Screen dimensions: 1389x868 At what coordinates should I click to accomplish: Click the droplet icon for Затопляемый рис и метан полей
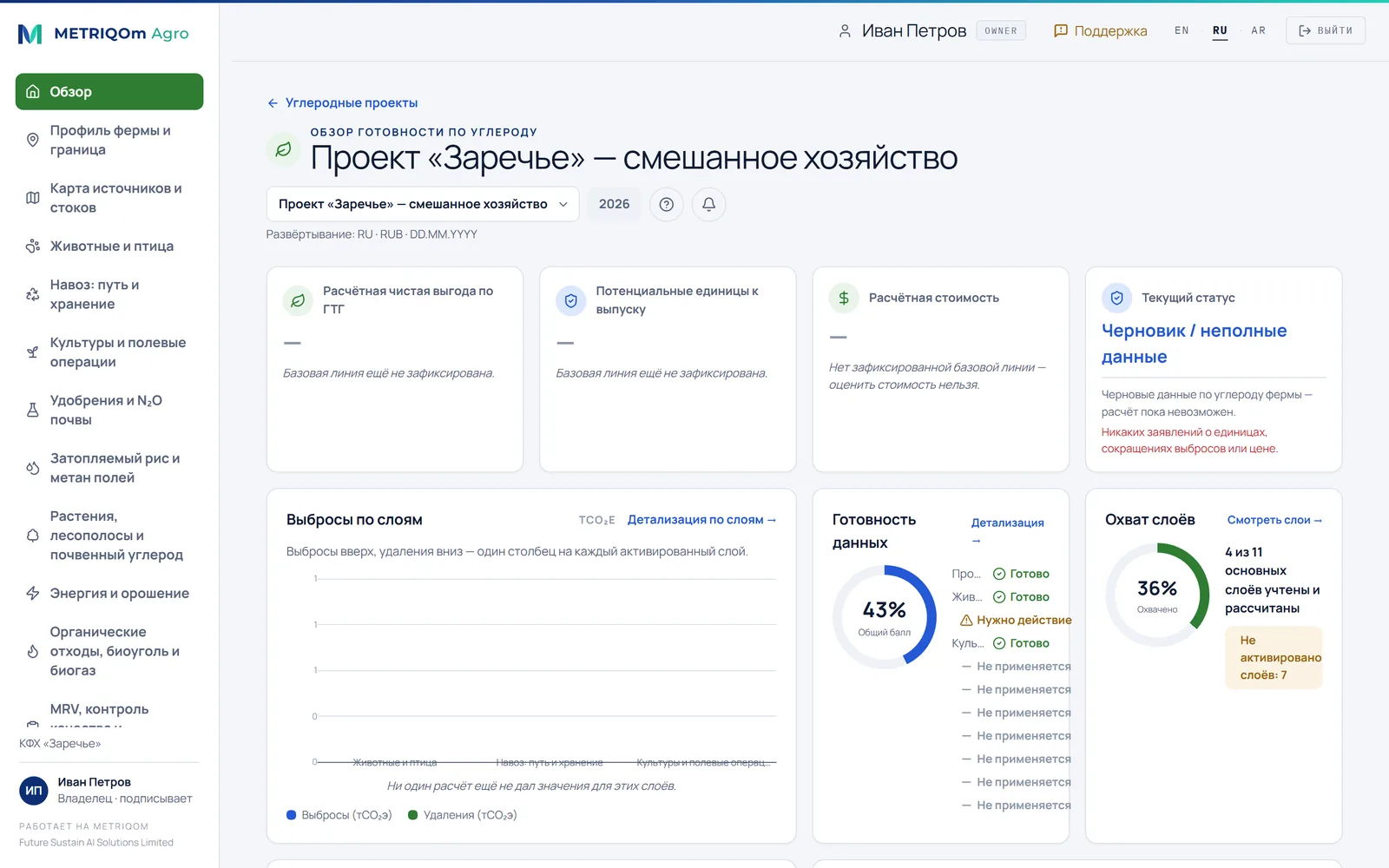(x=33, y=468)
